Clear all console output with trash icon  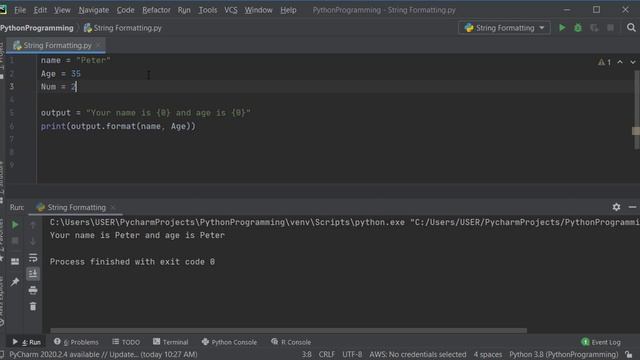[x=33, y=307]
